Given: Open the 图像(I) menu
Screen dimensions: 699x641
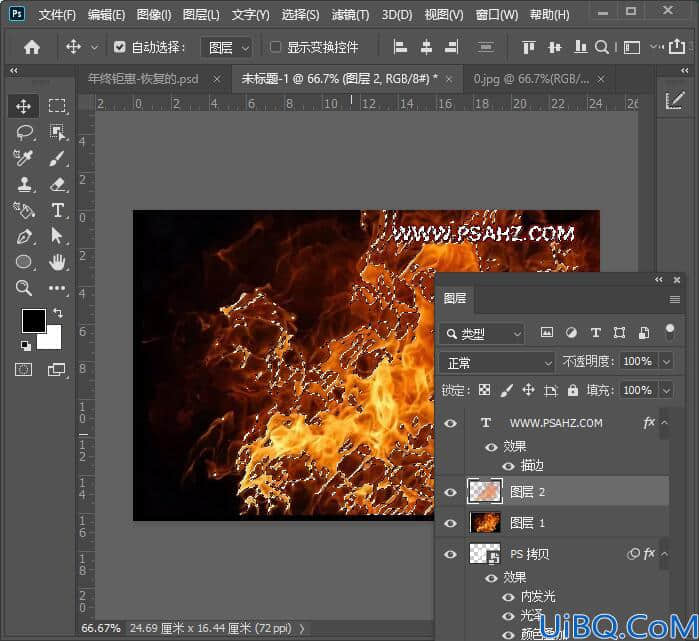Looking at the screenshot, I should (153, 15).
